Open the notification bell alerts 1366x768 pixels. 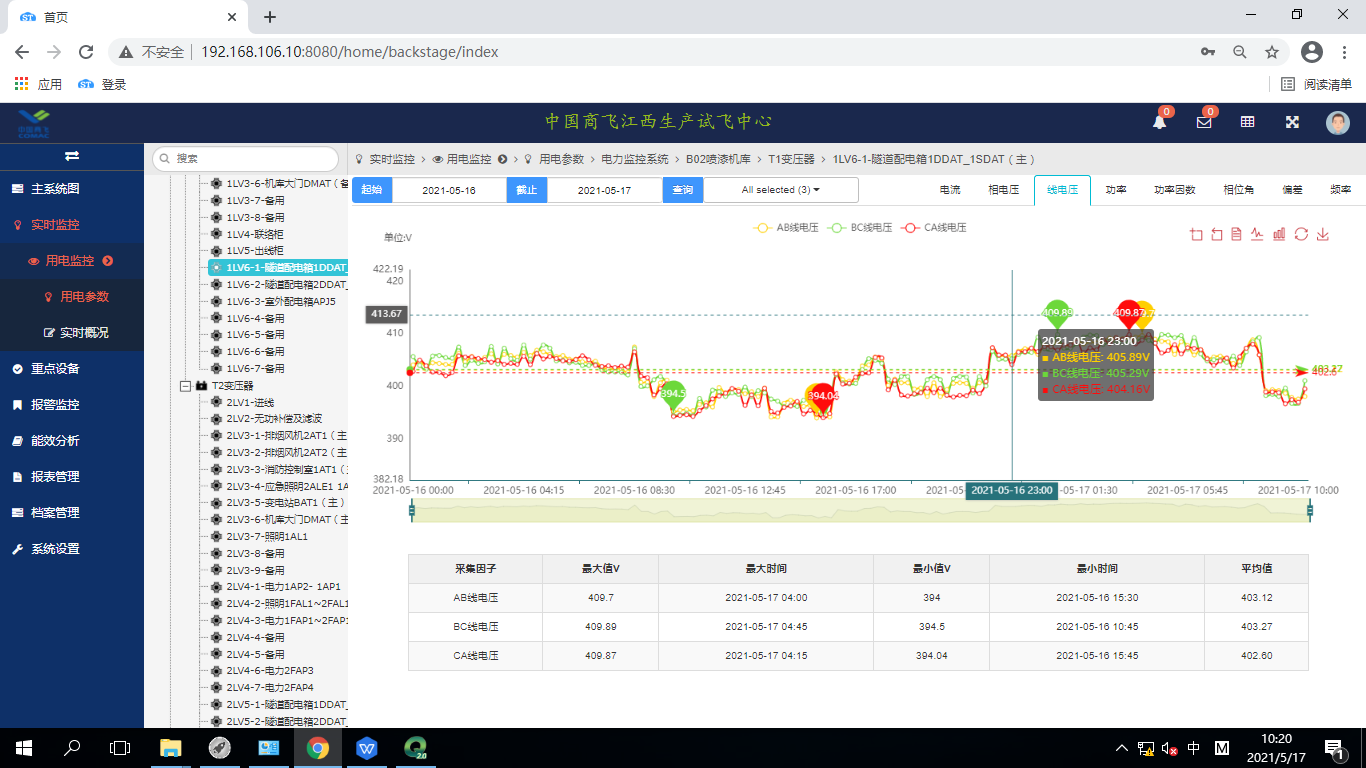1159,122
